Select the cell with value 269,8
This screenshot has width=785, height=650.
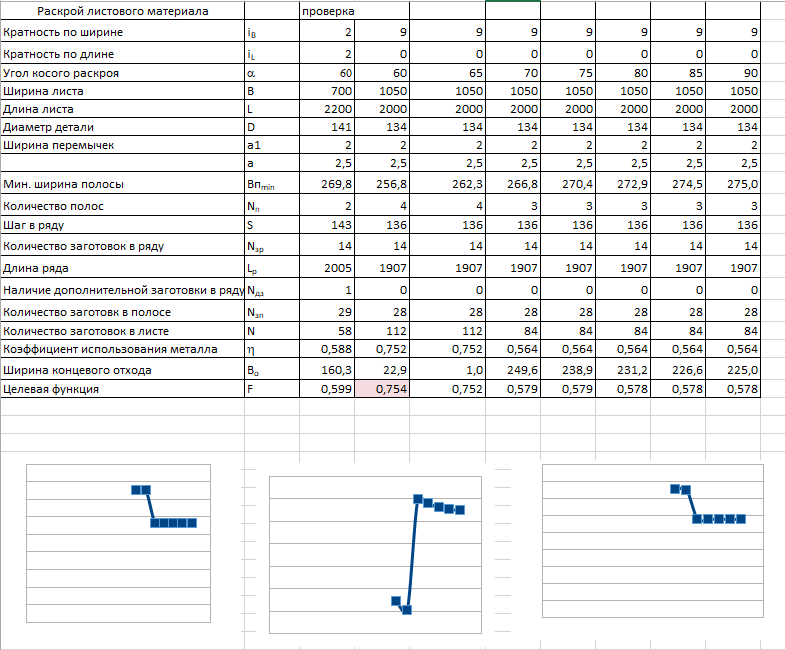pyautogui.click(x=327, y=184)
